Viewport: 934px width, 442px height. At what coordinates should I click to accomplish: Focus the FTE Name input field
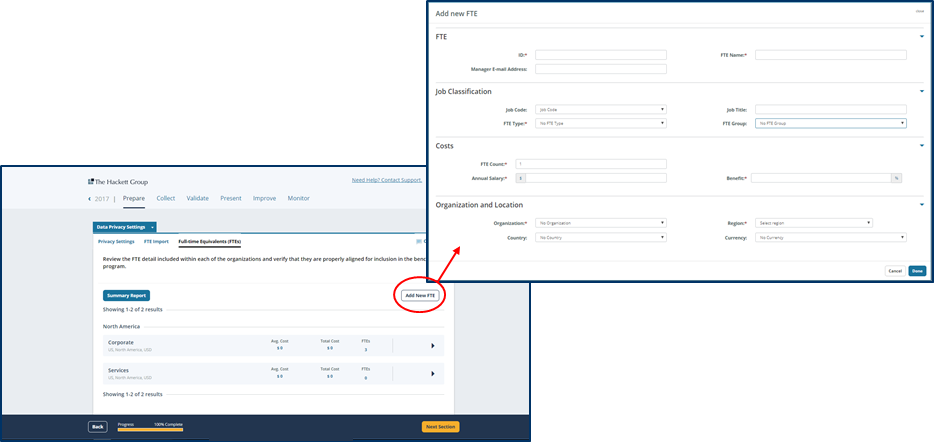(830, 55)
